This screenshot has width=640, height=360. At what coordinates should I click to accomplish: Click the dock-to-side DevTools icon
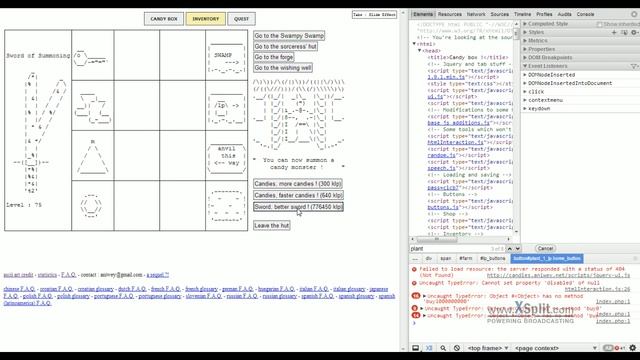pyautogui.click(x=415, y=348)
